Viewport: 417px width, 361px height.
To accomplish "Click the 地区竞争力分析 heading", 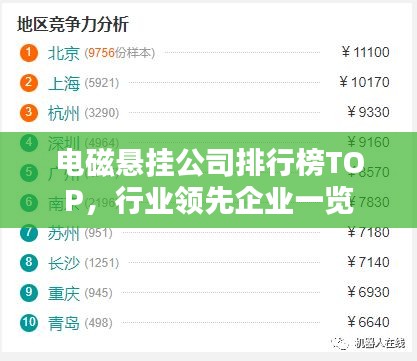I will [x=73, y=24].
